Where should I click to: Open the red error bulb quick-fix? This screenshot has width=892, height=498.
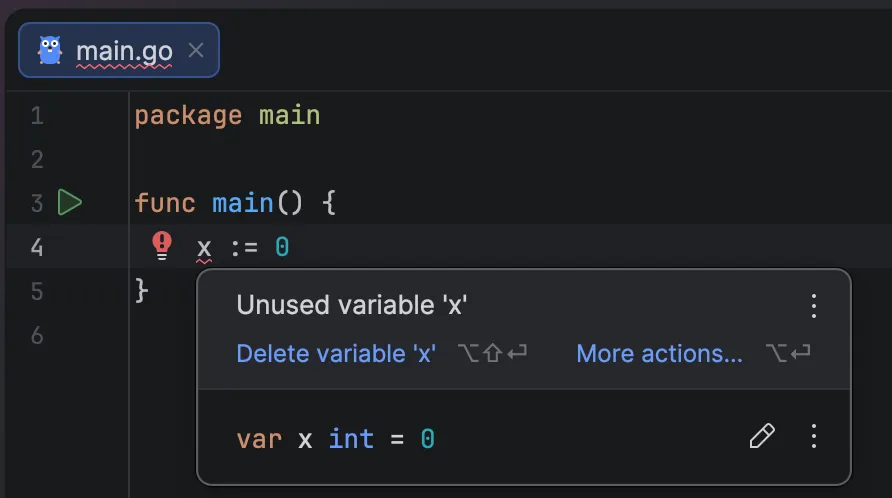point(162,245)
